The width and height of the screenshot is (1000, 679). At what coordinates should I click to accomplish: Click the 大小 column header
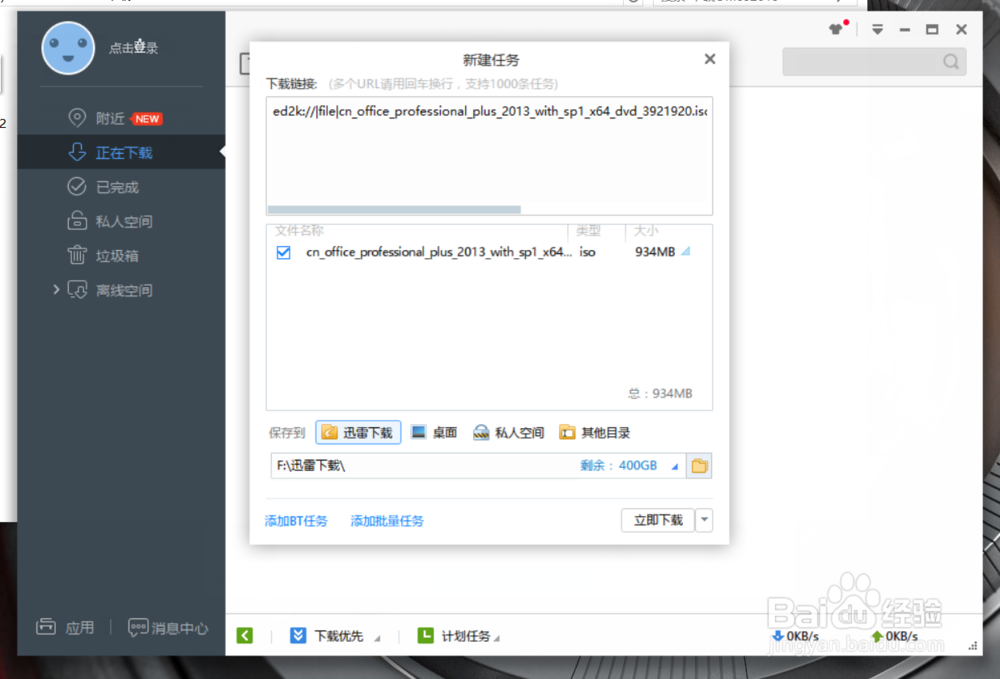click(x=645, y=230)
